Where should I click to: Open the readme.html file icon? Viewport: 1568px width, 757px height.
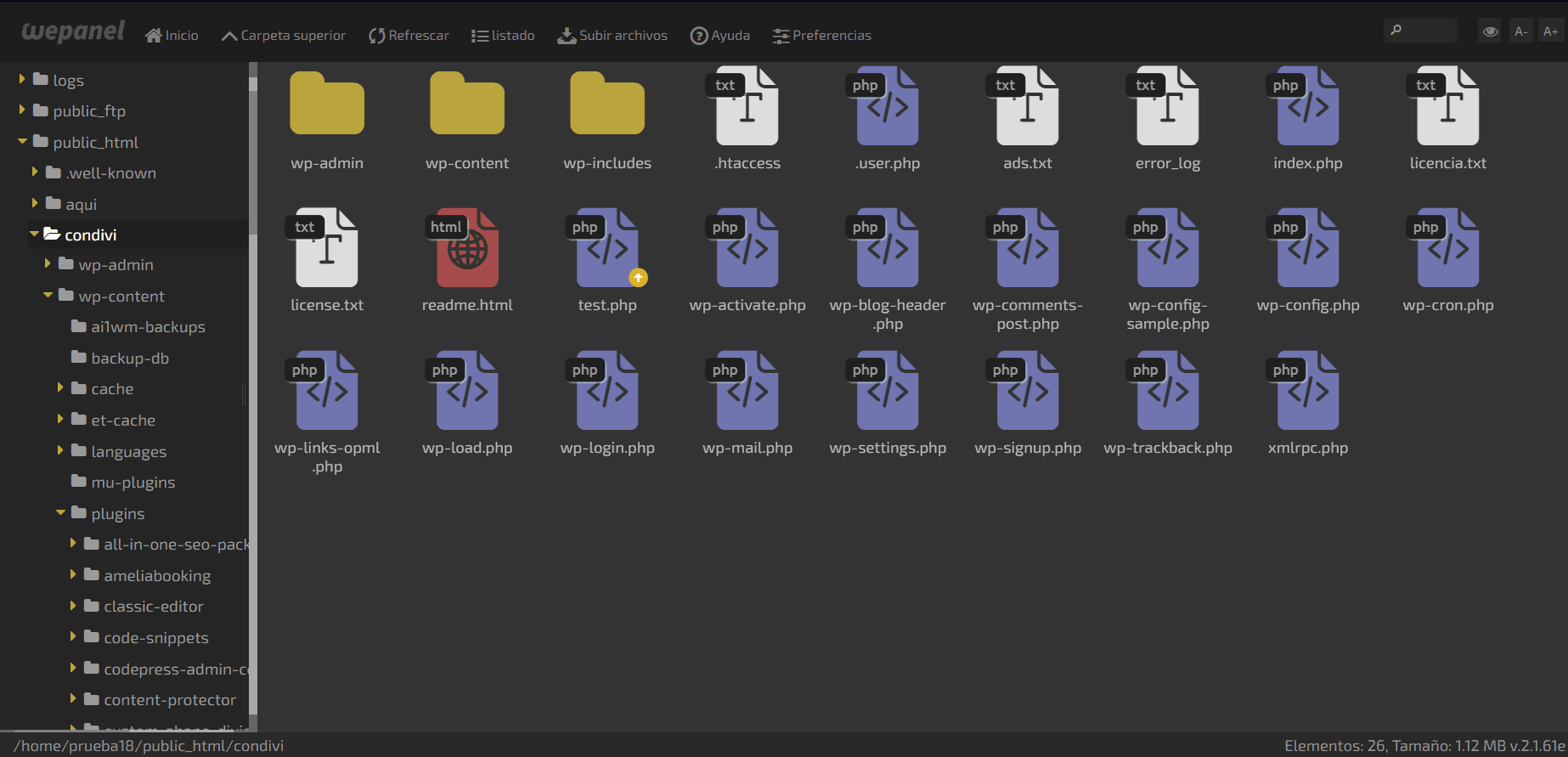pyautogui.click(x=467, y=247)
